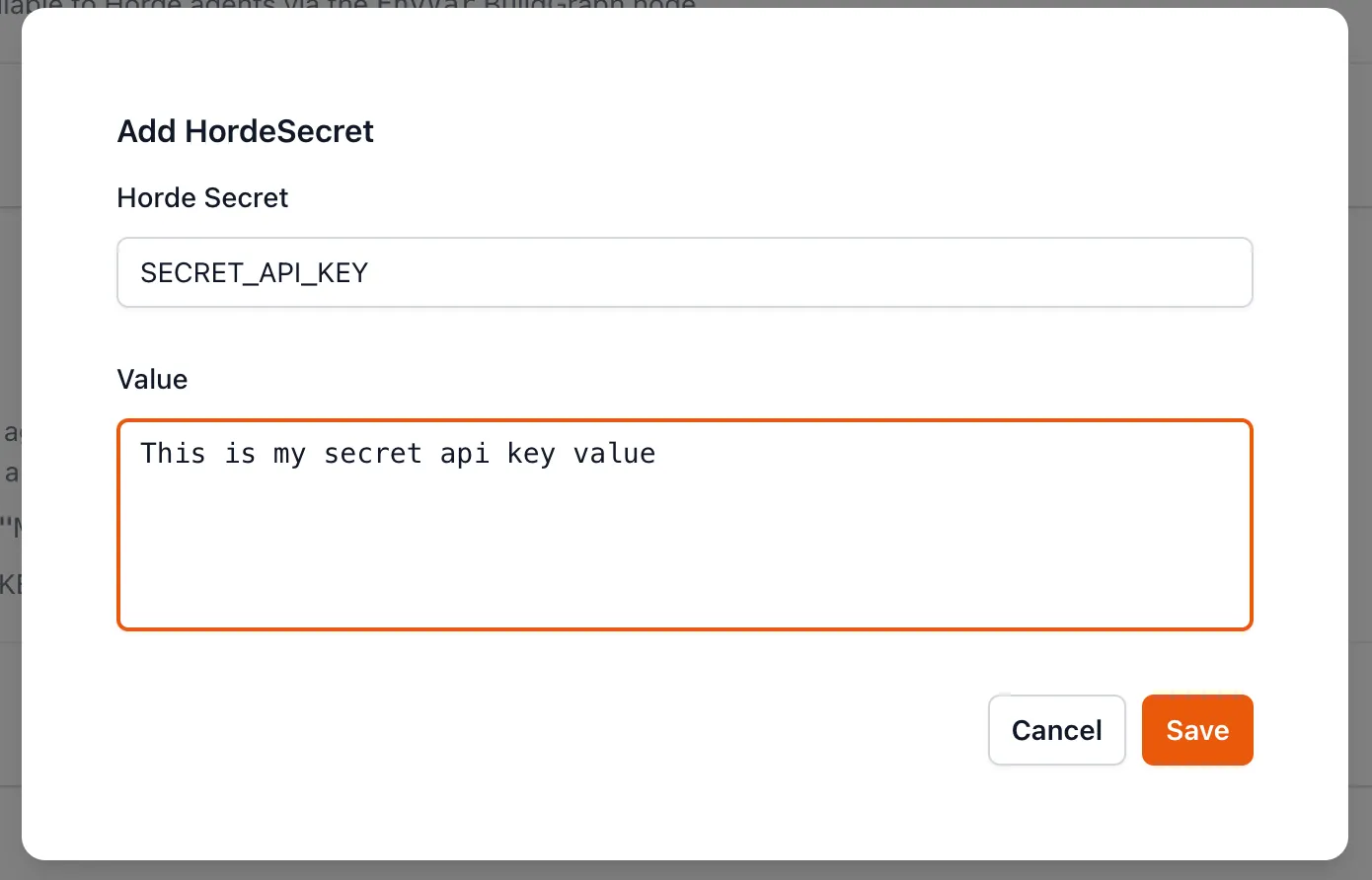Viewport: 1372px width, 880px height.
Task: Place cursor on SECRET_API_KEY text
Action: [254, 273]
